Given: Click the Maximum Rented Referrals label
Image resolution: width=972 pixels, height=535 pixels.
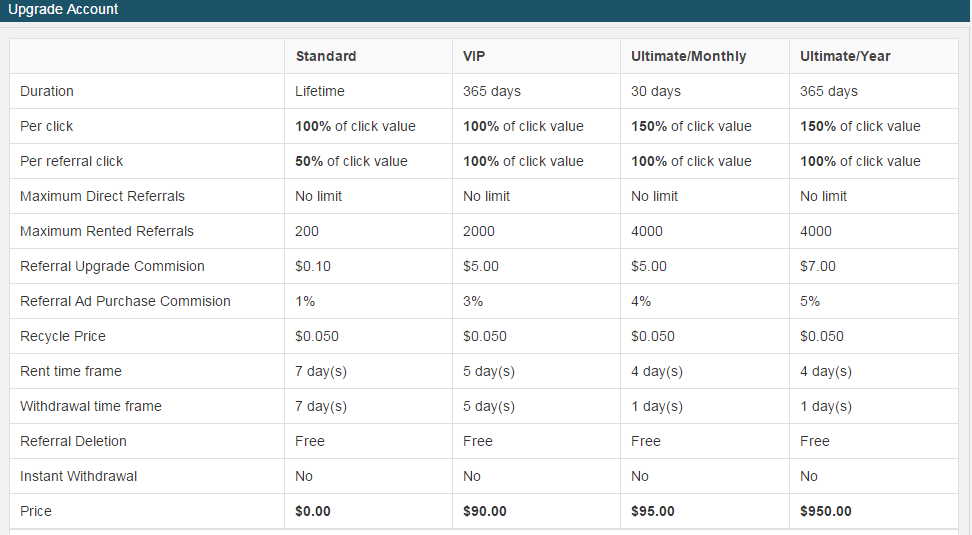Looking at the screenshot, I should 107,231.
